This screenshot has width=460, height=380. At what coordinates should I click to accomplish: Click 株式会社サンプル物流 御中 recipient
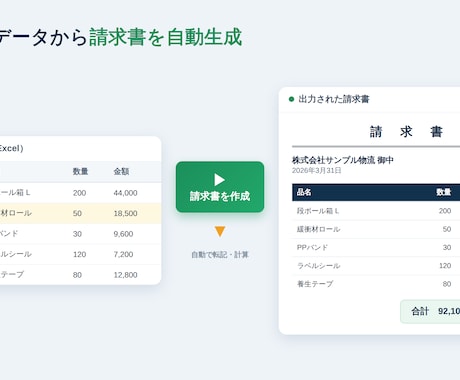(343, 160)
